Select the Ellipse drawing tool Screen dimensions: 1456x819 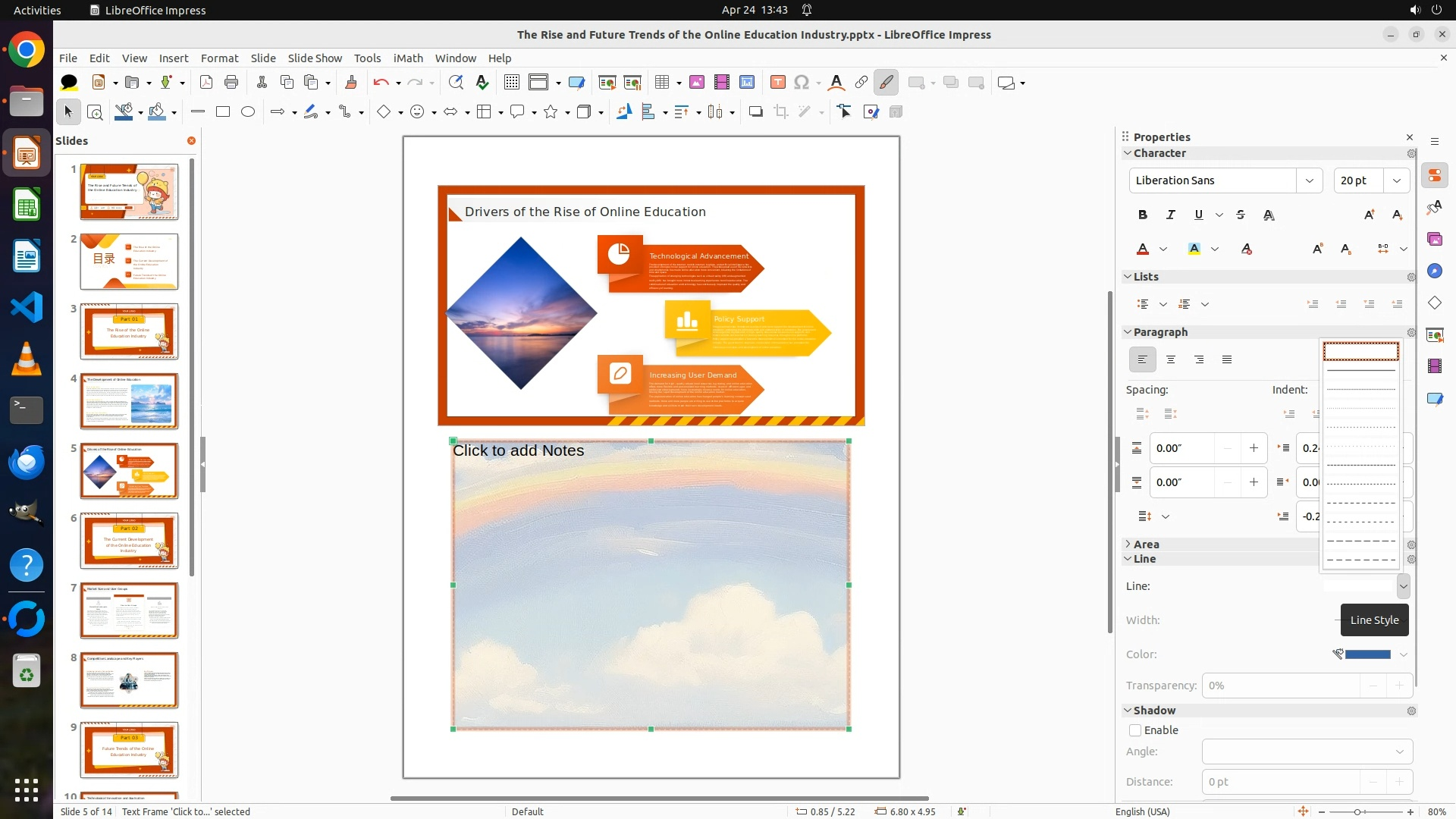point(248,112)
